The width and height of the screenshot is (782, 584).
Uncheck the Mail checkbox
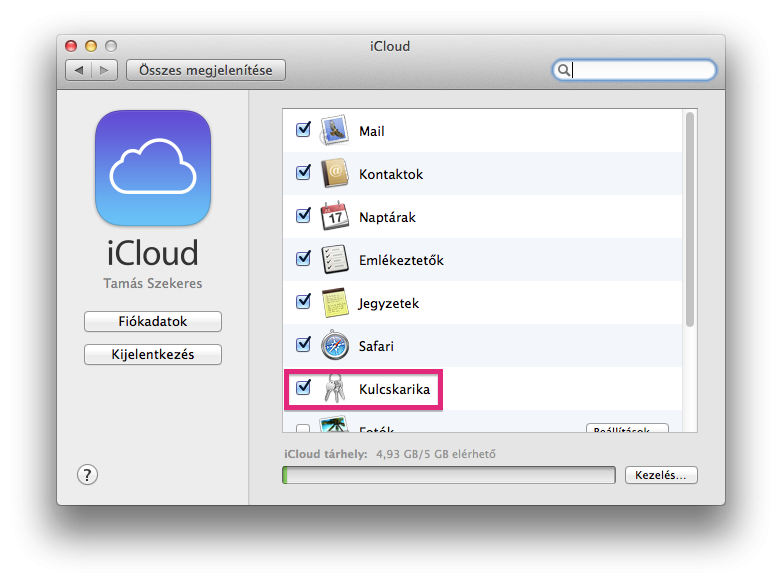coord(303,130)
